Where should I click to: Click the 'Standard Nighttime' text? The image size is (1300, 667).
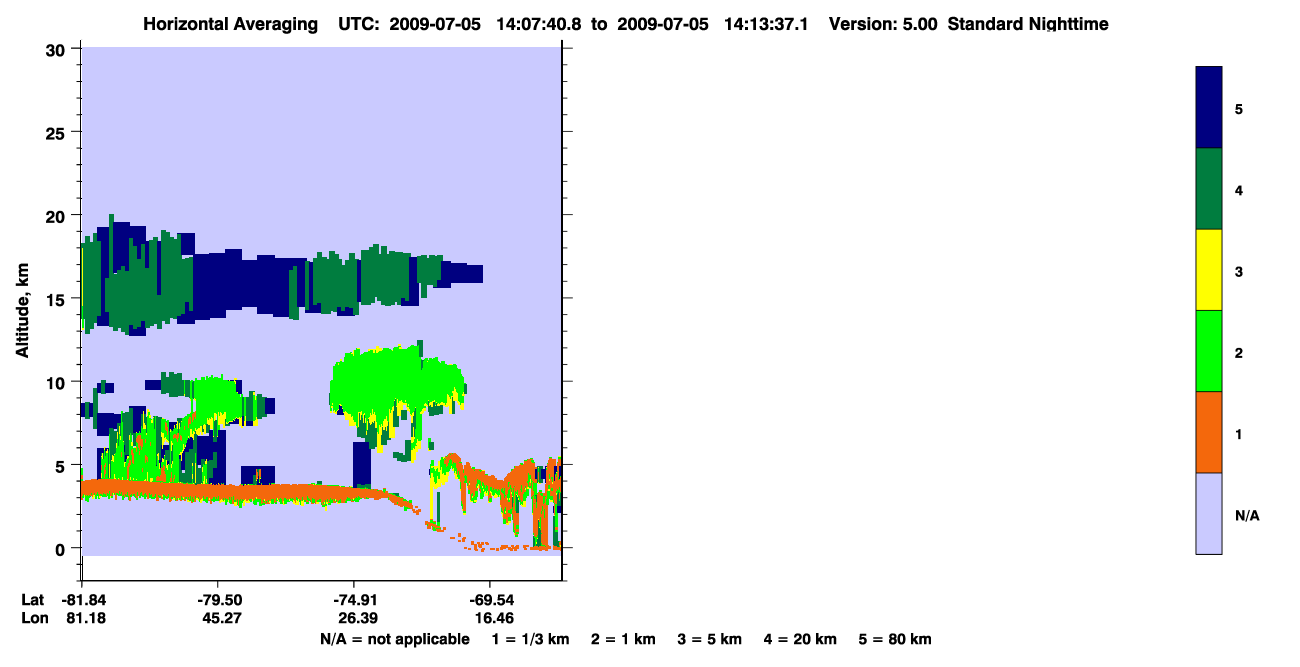pyautogui.click(x=1028, y=24)
